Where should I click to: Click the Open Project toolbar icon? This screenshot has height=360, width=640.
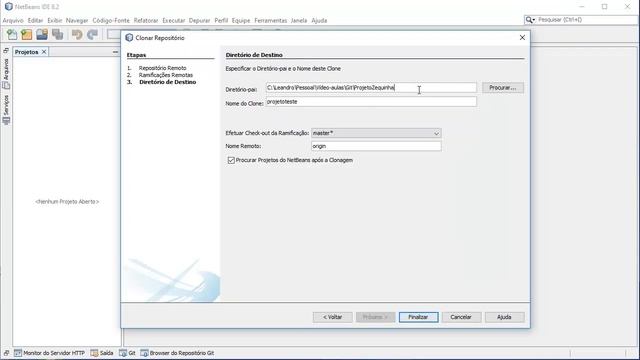click(x=42, y=35)
